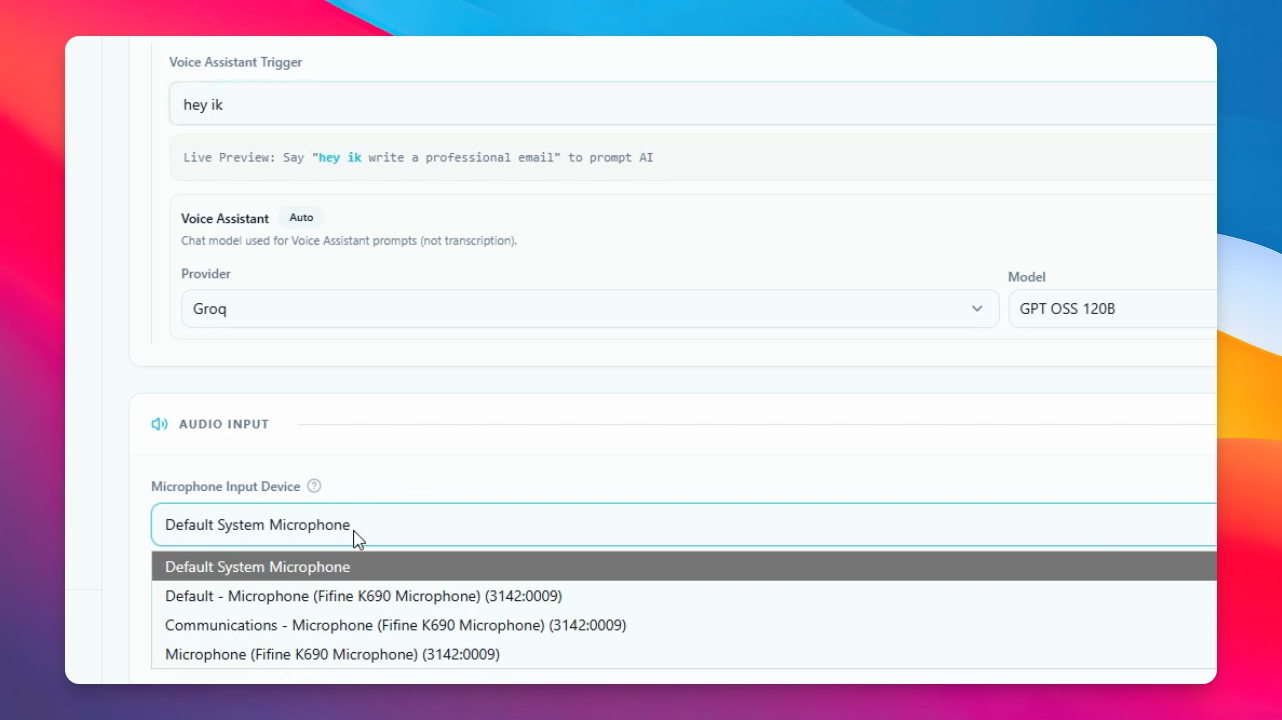The width and height of the screenshot is (1282, 720).
Task: Click the AUDIO INPUT section heading
Action: click(x=224, y=424)
